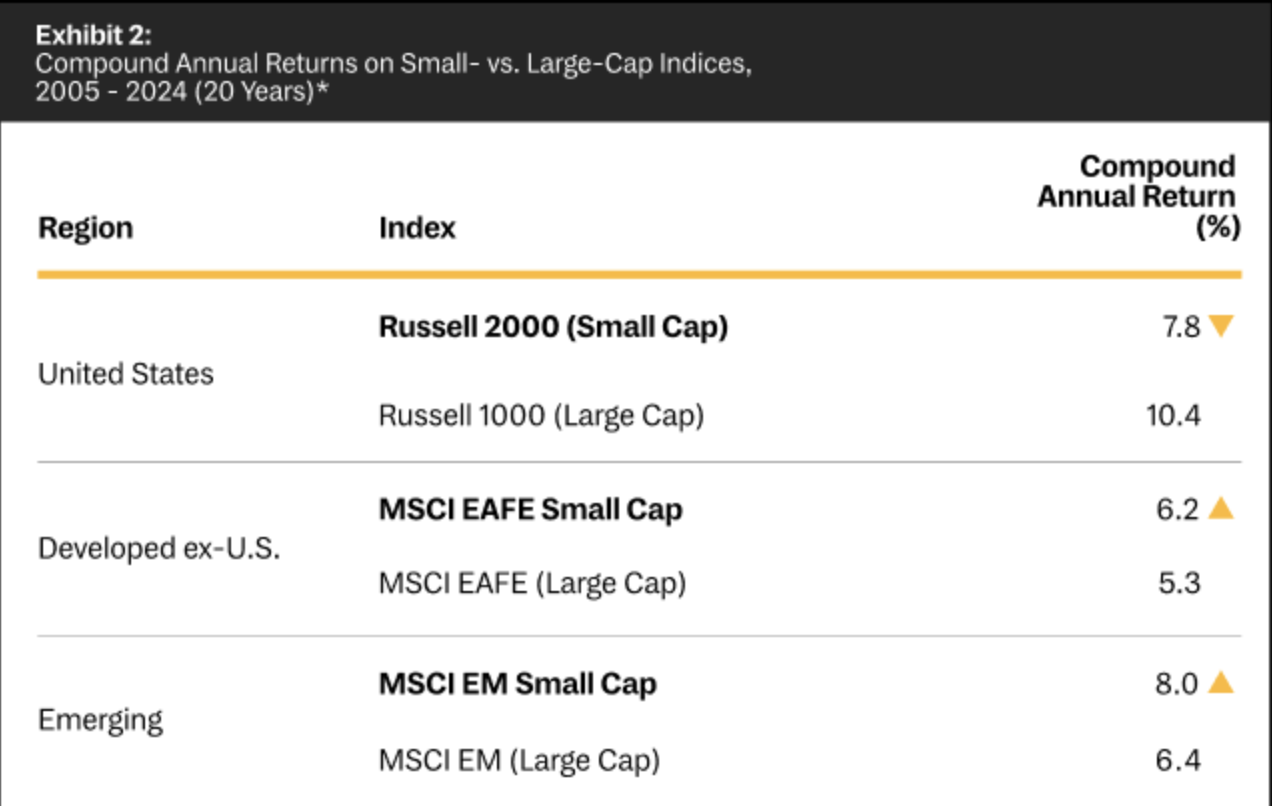Click the 10.4 return value

[1173, 415]
